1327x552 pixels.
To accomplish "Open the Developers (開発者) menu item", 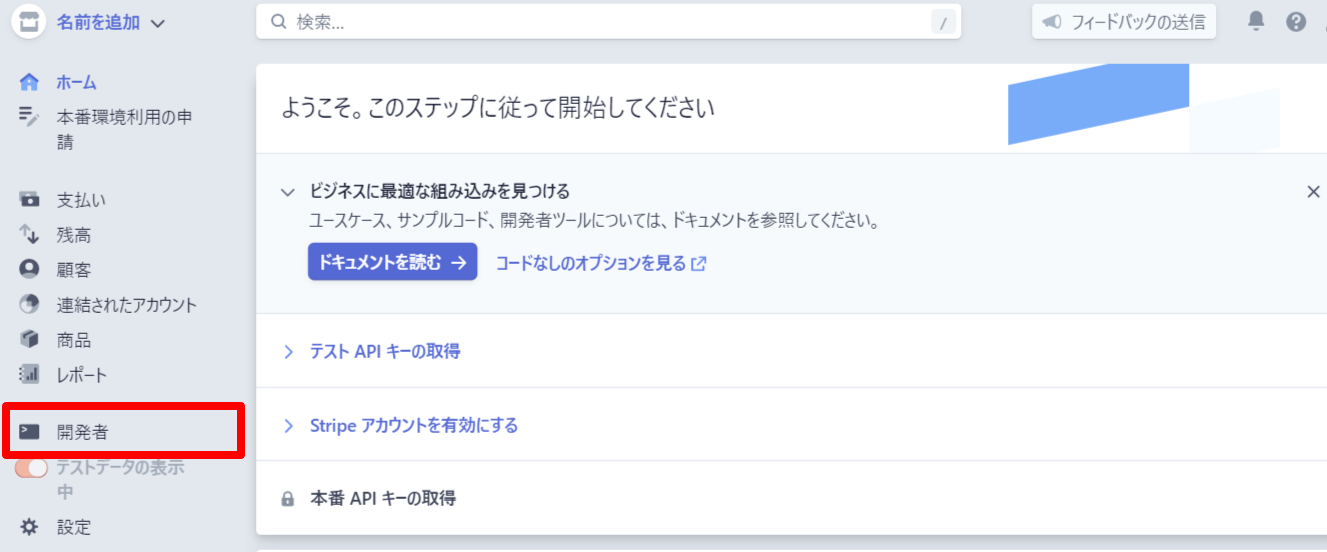I will click(82, 432).
